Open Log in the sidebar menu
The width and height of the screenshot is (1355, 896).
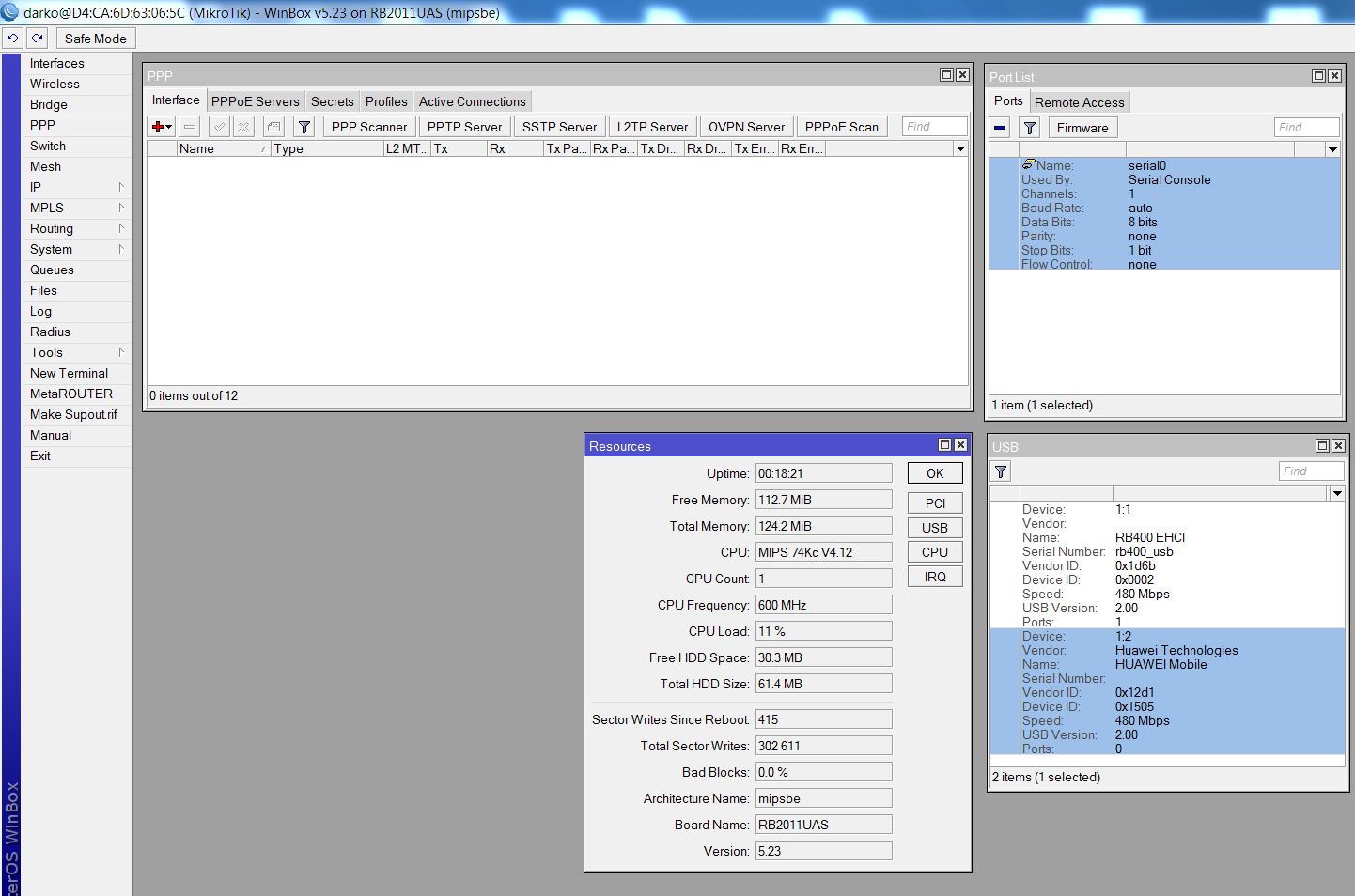[x=77, y=311]
